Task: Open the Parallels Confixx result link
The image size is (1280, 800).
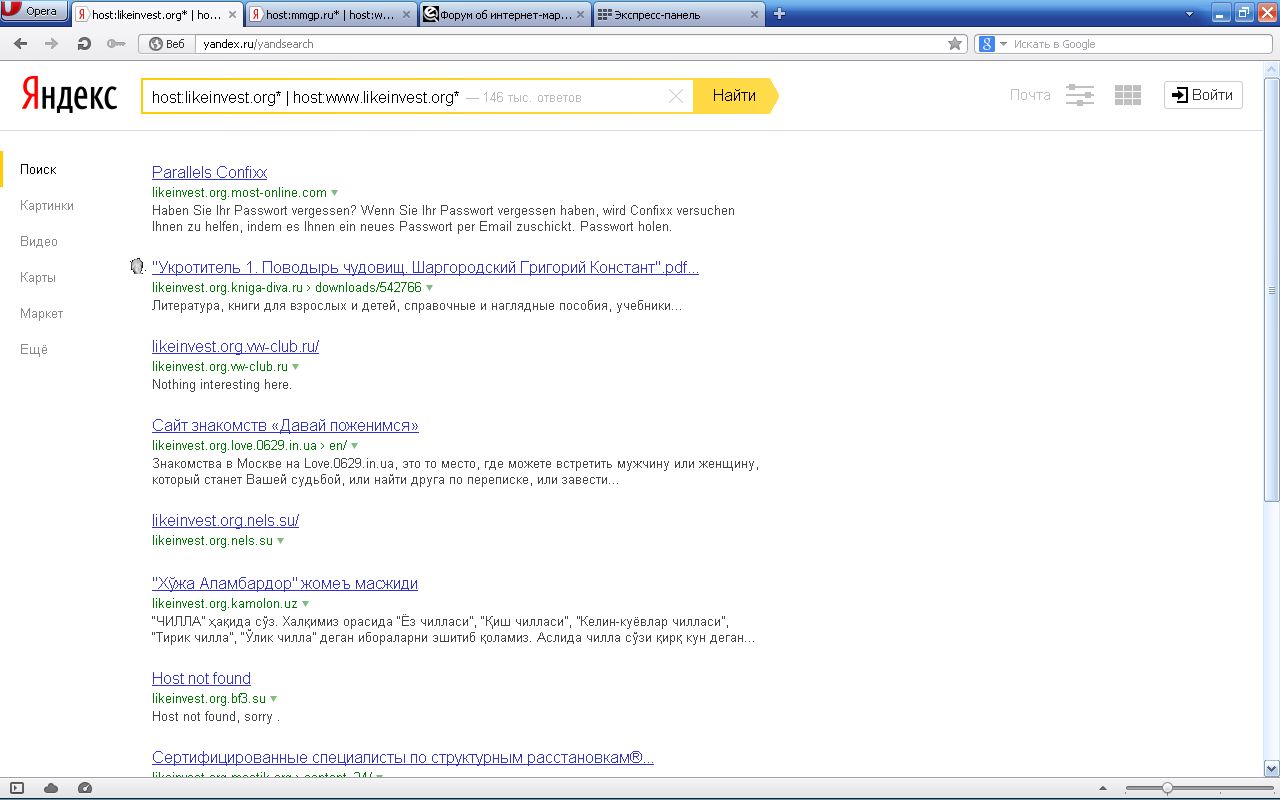Action: [209, 172]
